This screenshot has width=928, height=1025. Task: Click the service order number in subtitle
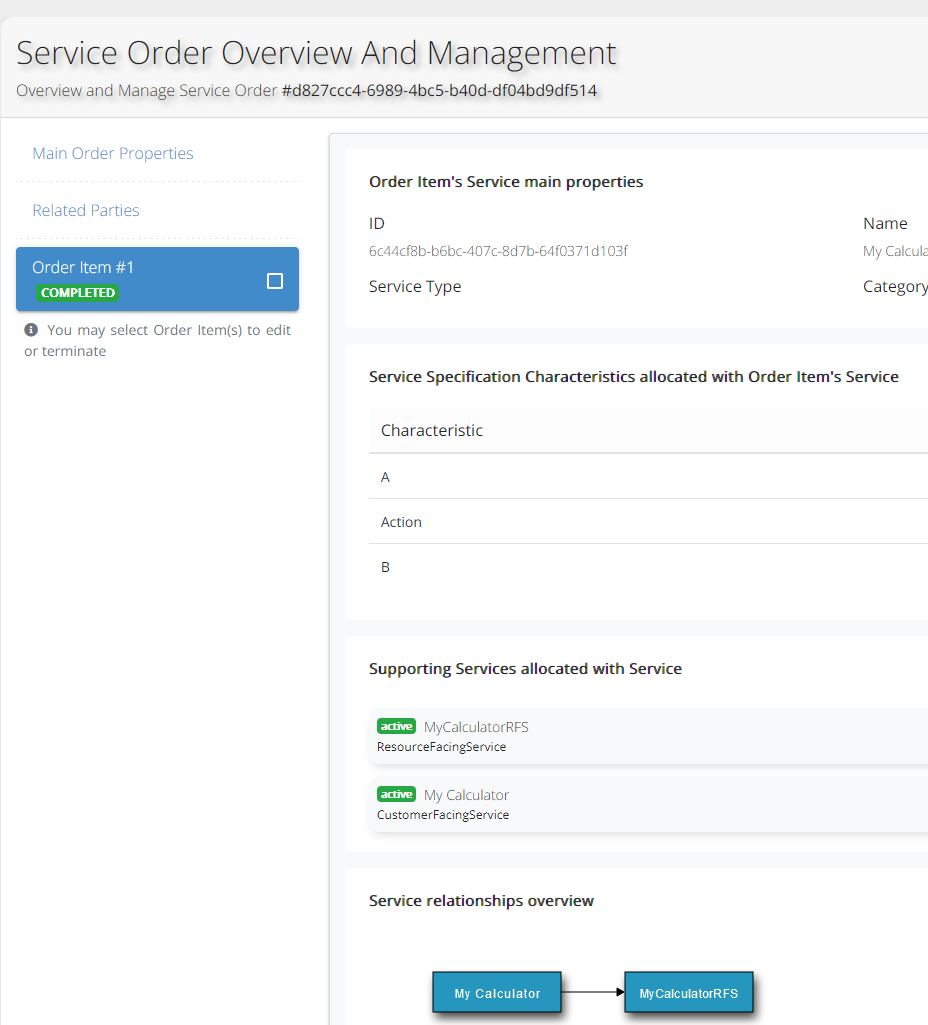(x=439, y=90)
